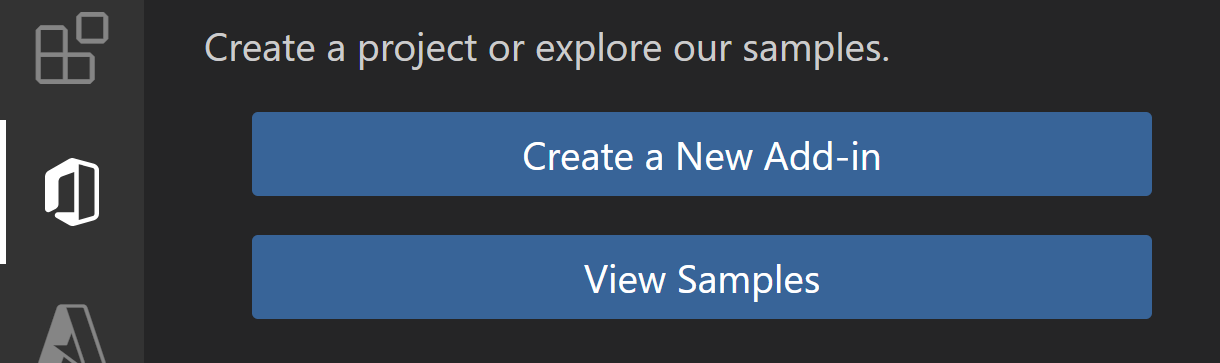Go to the Azure activity bar tab
The height and width of the screenshot is (363, 1220).
click(x=72, y=333)
